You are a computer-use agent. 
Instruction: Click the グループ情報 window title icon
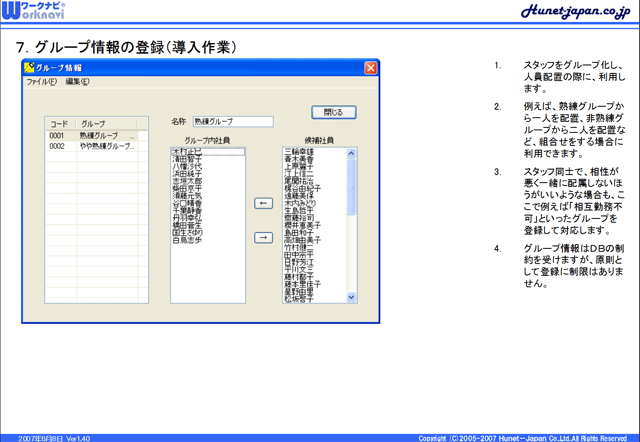coord(30,68)
